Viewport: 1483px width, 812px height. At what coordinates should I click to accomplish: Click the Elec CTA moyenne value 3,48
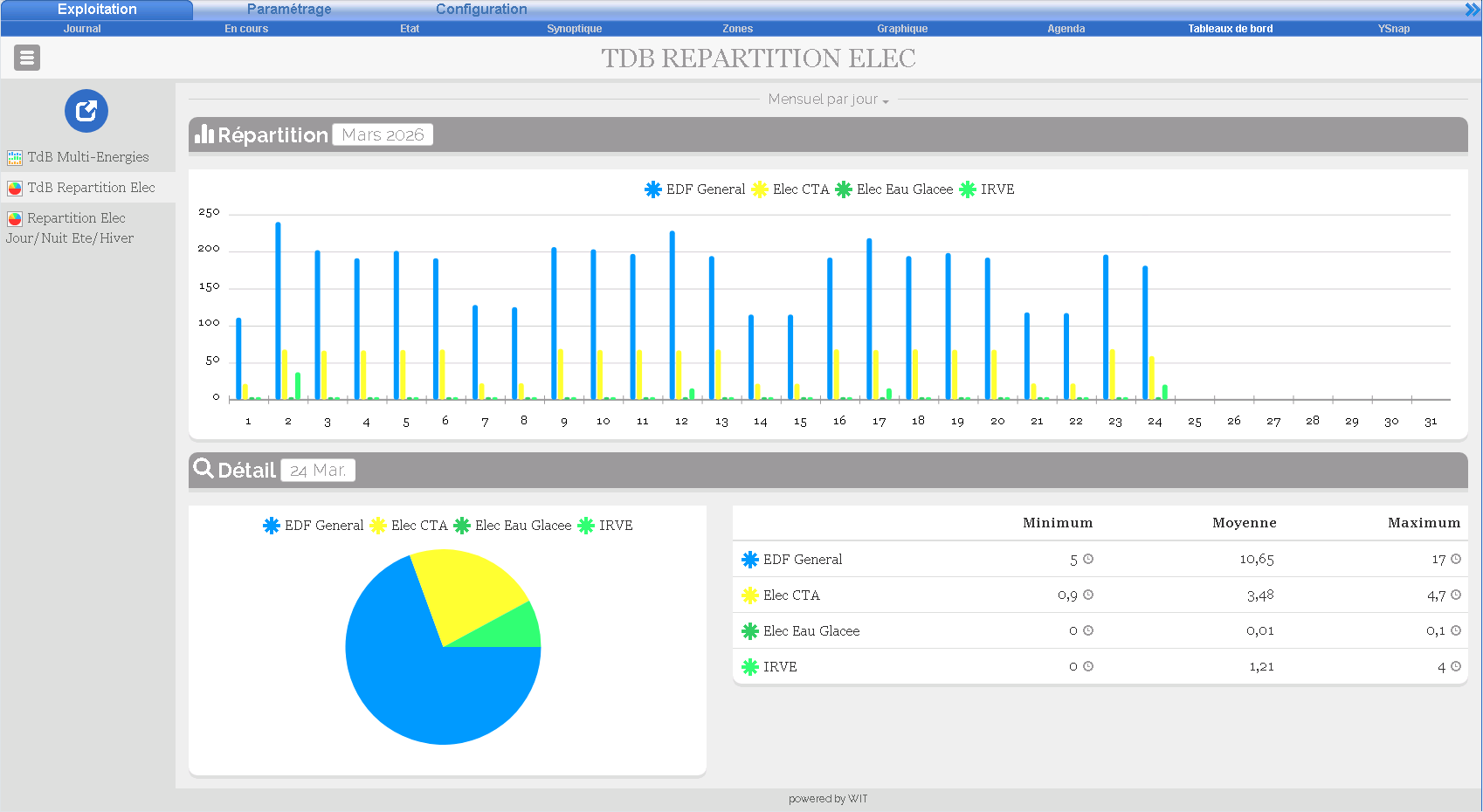point(1260,595)
